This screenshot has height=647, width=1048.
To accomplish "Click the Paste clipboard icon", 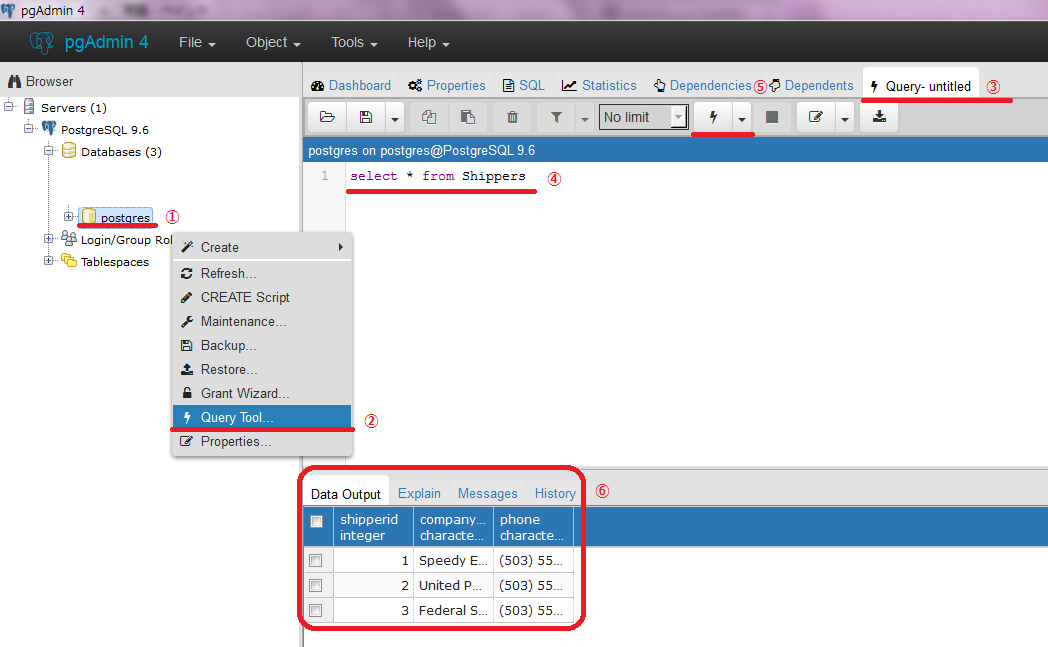I will point(467,117).
